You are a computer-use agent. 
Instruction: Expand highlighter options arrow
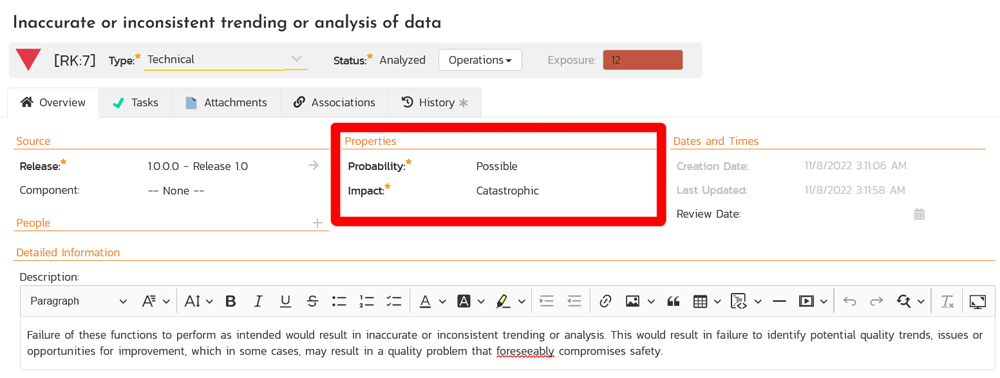522,302
